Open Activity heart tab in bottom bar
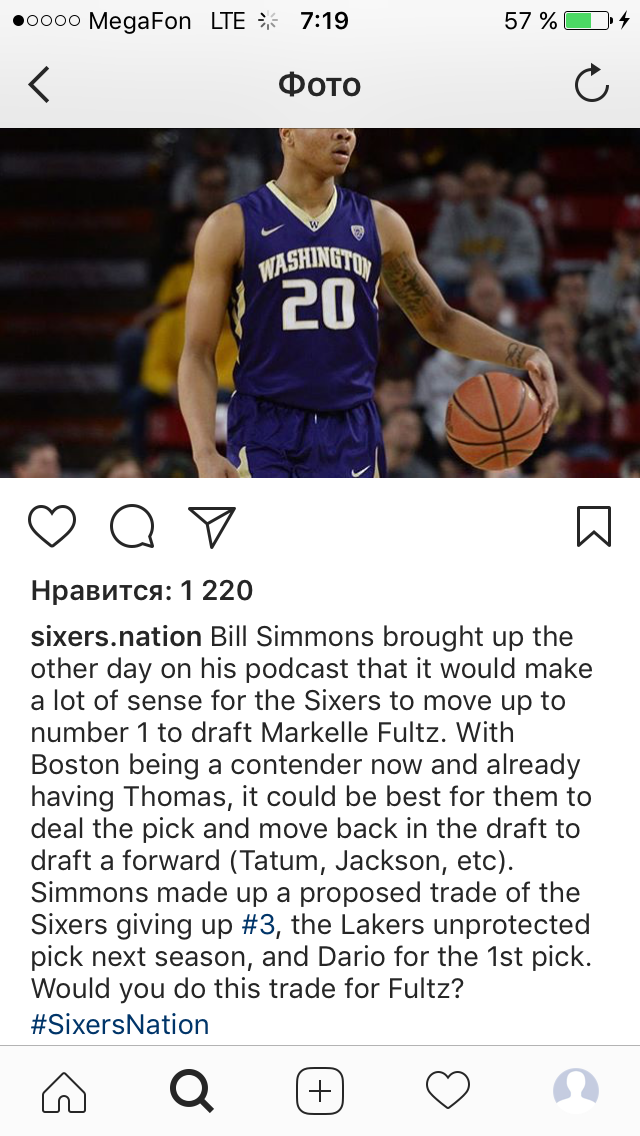Image resolution: width=640 pixels, height=1136 pixels. pos(448,1090)
